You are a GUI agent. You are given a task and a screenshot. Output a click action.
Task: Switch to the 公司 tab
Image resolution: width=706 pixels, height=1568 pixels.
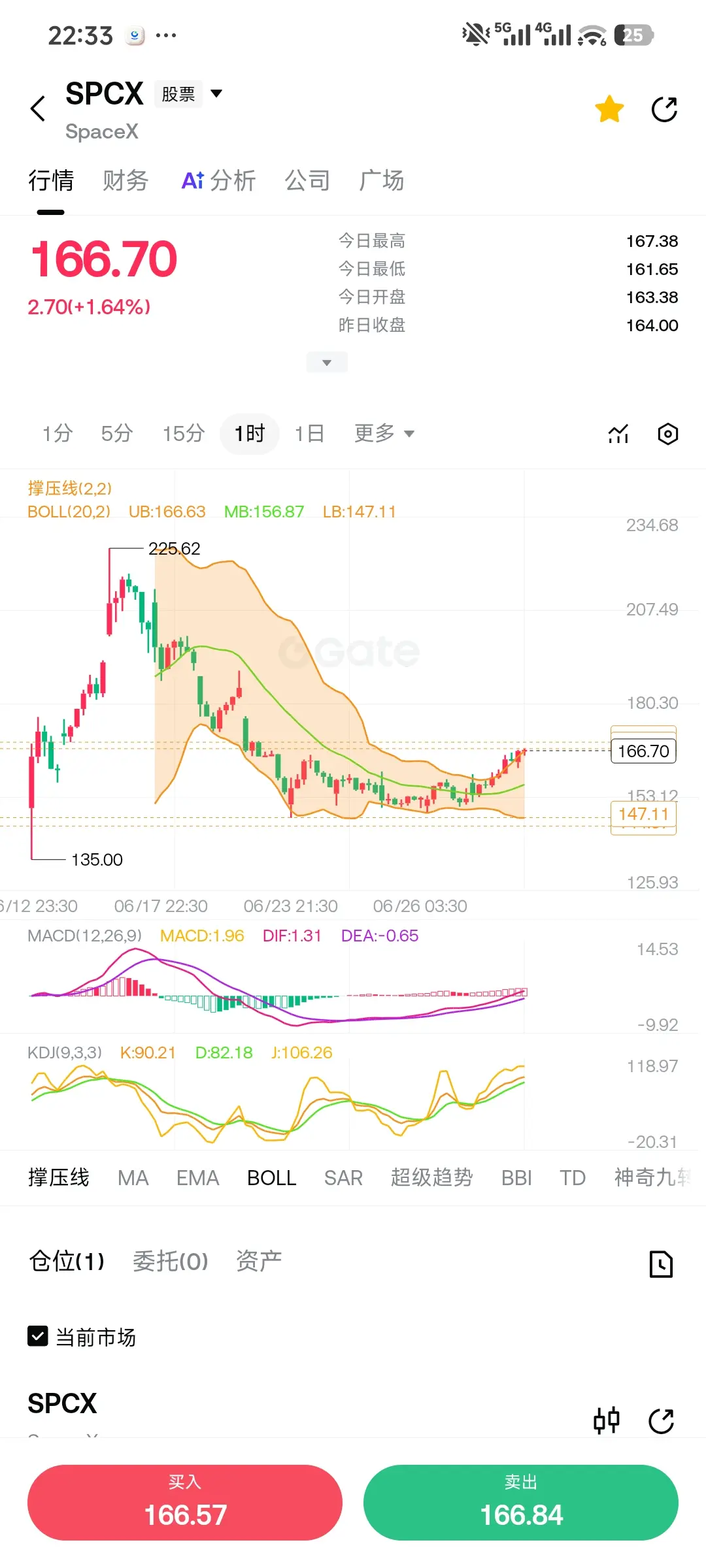[x=307, y=180]
